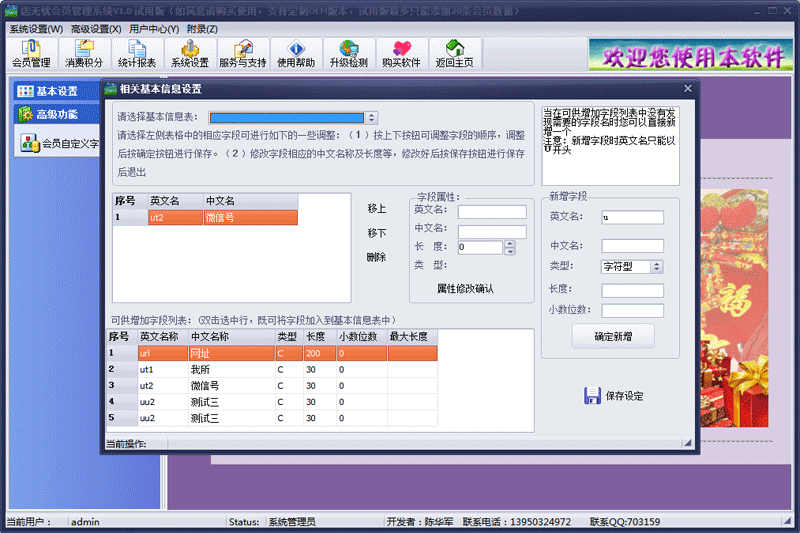Click the 删除 button
The width and height of the screenshot is (800, 533).
click(x=377, y=257)
